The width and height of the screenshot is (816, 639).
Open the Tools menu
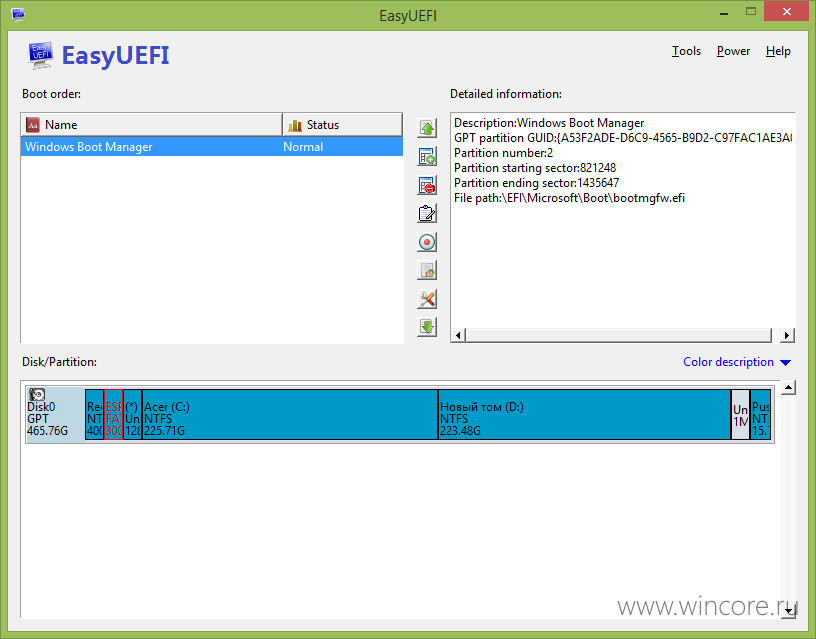(686, 51)
